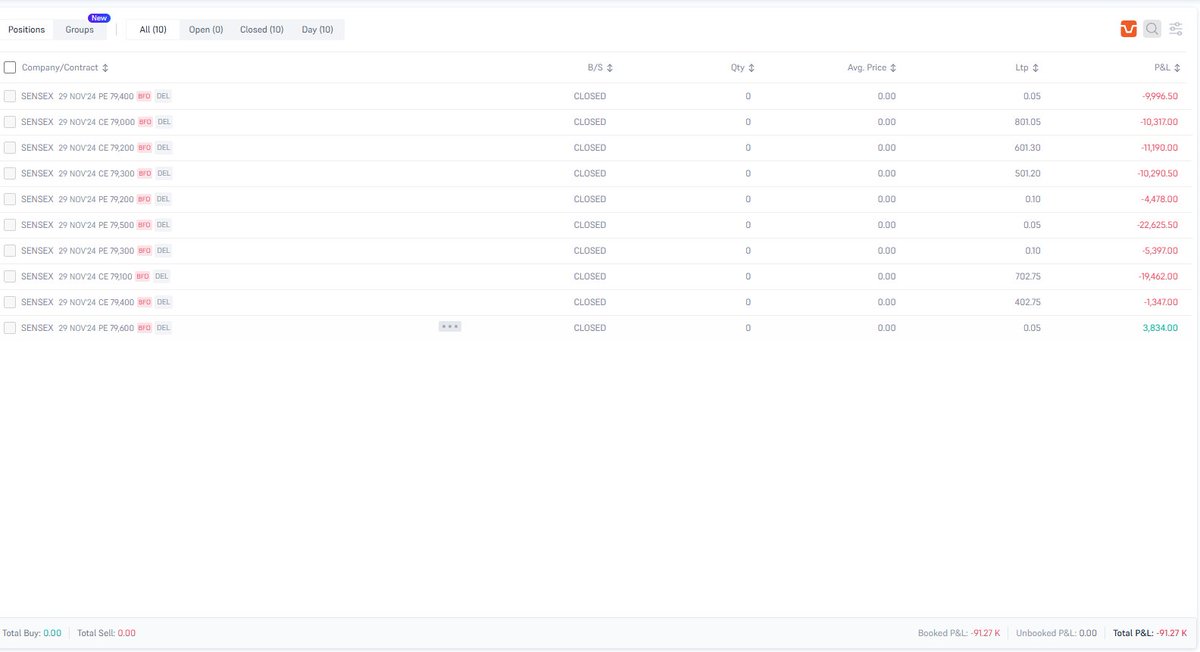
Task: Open the positions search icon
Action: (1152, 29)
